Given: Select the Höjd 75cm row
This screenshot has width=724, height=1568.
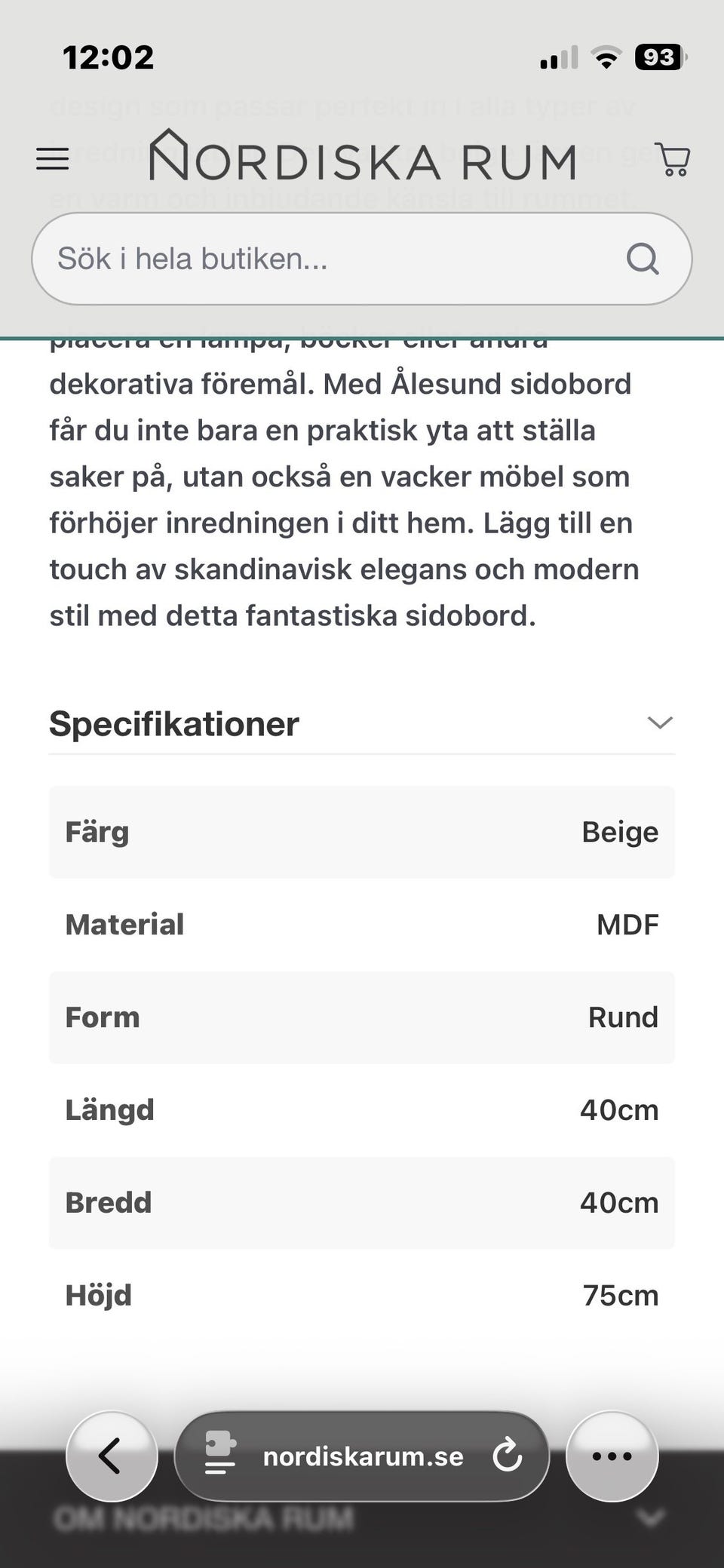Looking at the screenshot, I should 362,1295.
